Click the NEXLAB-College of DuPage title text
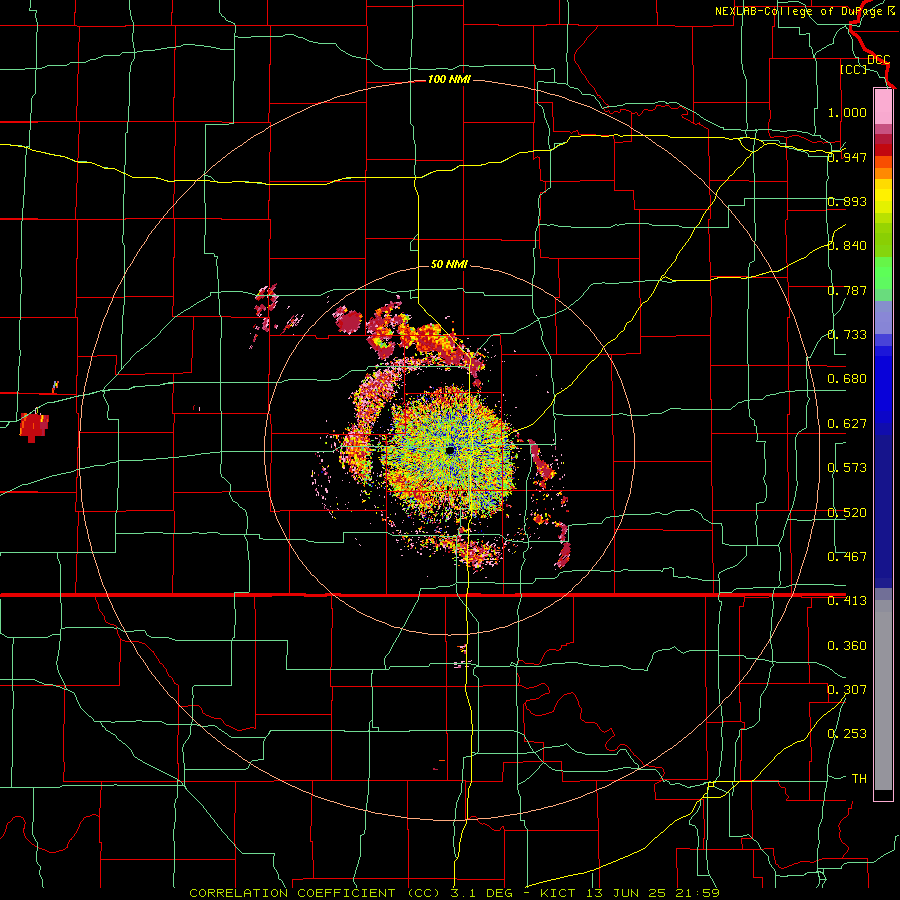The height and width of the screenshot is (900, 900). [805, 11]
